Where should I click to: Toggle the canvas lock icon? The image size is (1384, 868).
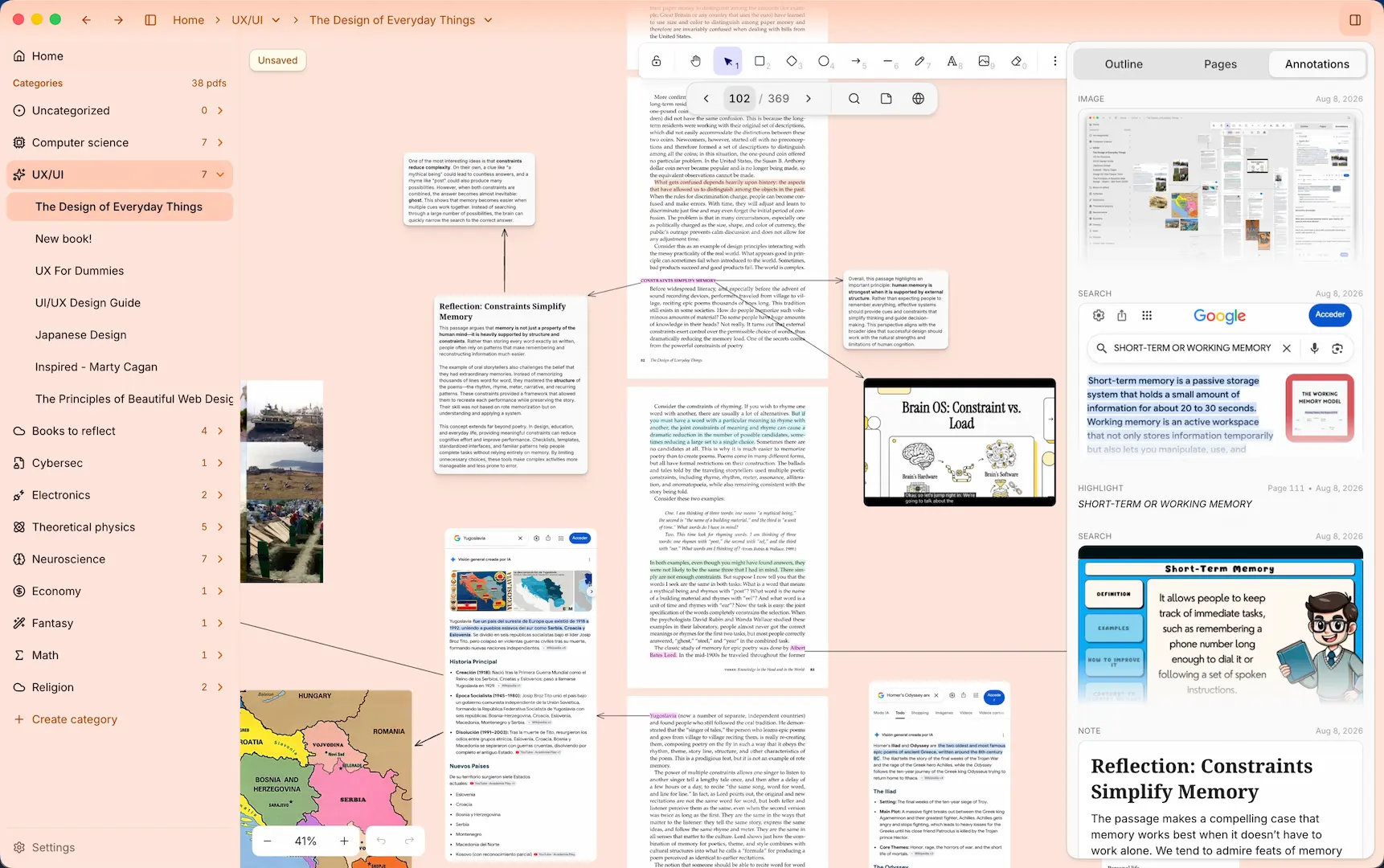tap(657, 61)
